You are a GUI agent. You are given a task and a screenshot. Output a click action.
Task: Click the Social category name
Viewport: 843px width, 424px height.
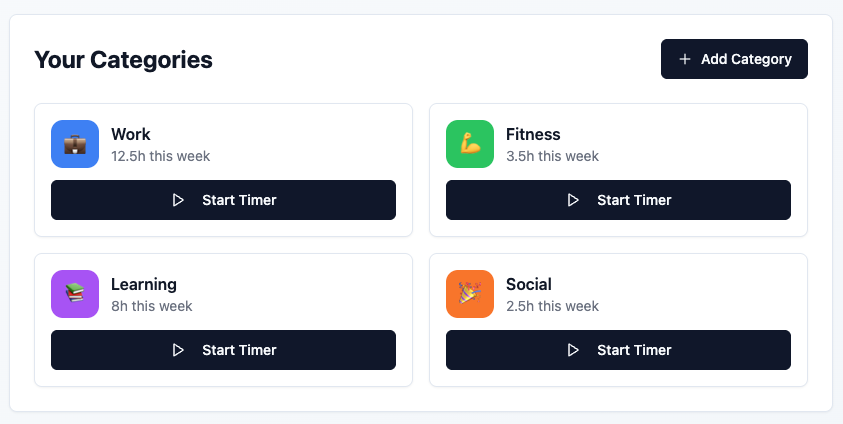click(528, 284)
